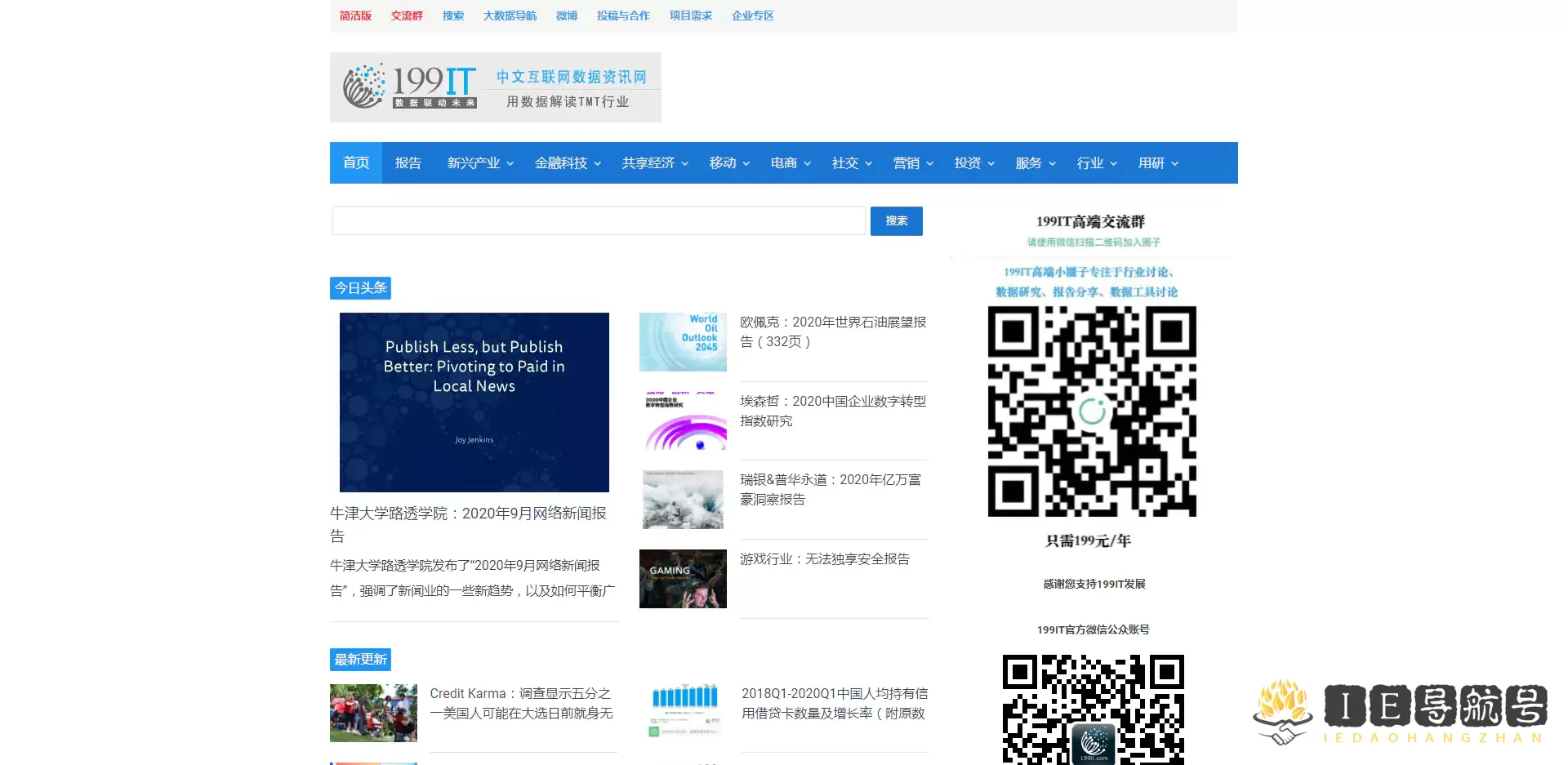Expand the 电商 dropdown in navbar
This screenshot has height=765, width=1568.
pos(791,163)
